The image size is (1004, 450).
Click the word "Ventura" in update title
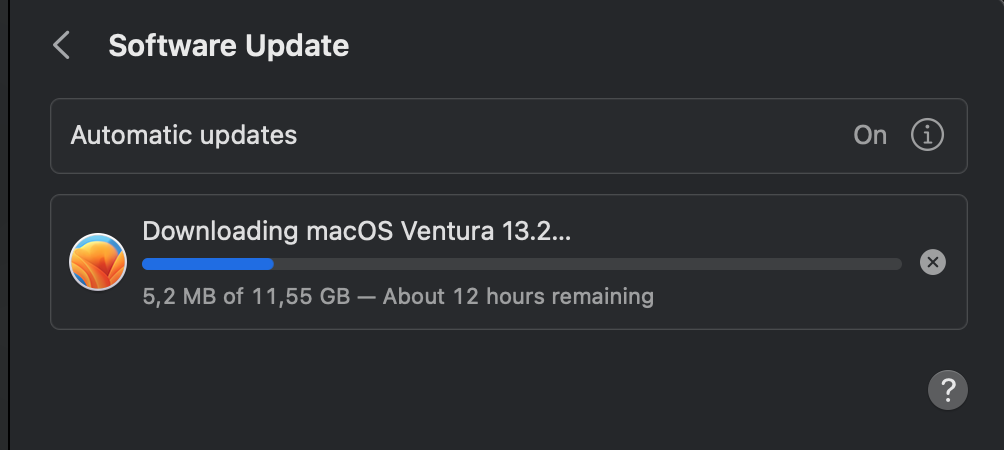coord(446,231)
